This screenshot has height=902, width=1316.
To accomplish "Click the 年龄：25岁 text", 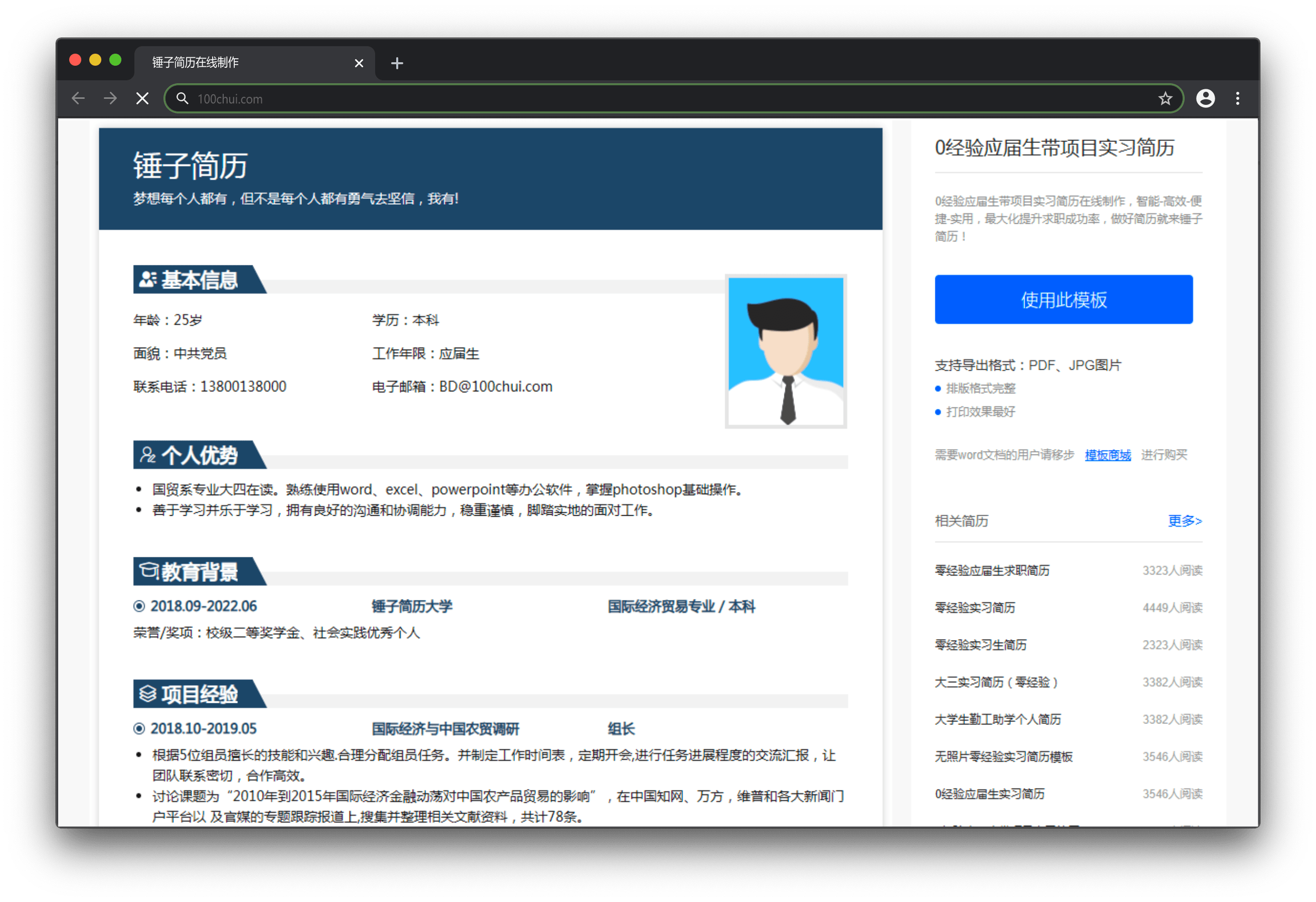I will pyautogui.click(x=168, y=320).
